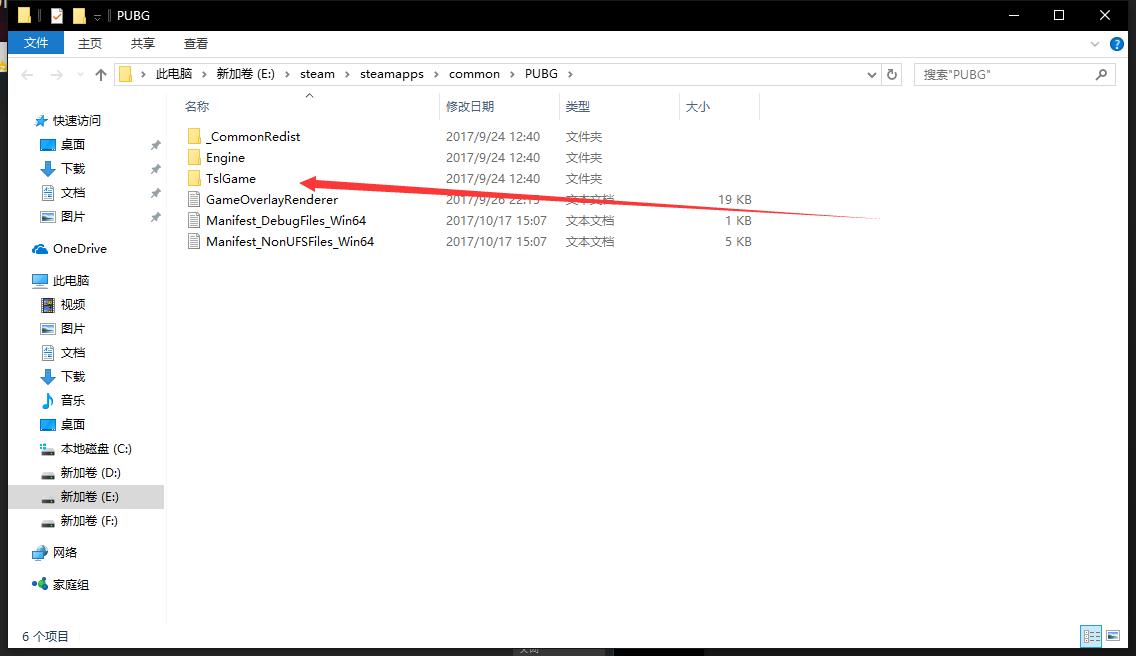Click the 19 KB size cell
This screenshot has width=1136, height=656.
(735, 199)
